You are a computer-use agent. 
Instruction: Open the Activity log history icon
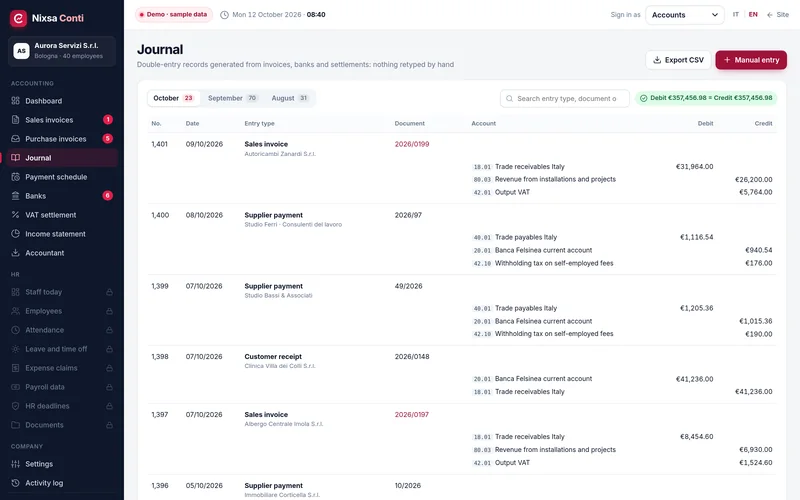[15, 483]
